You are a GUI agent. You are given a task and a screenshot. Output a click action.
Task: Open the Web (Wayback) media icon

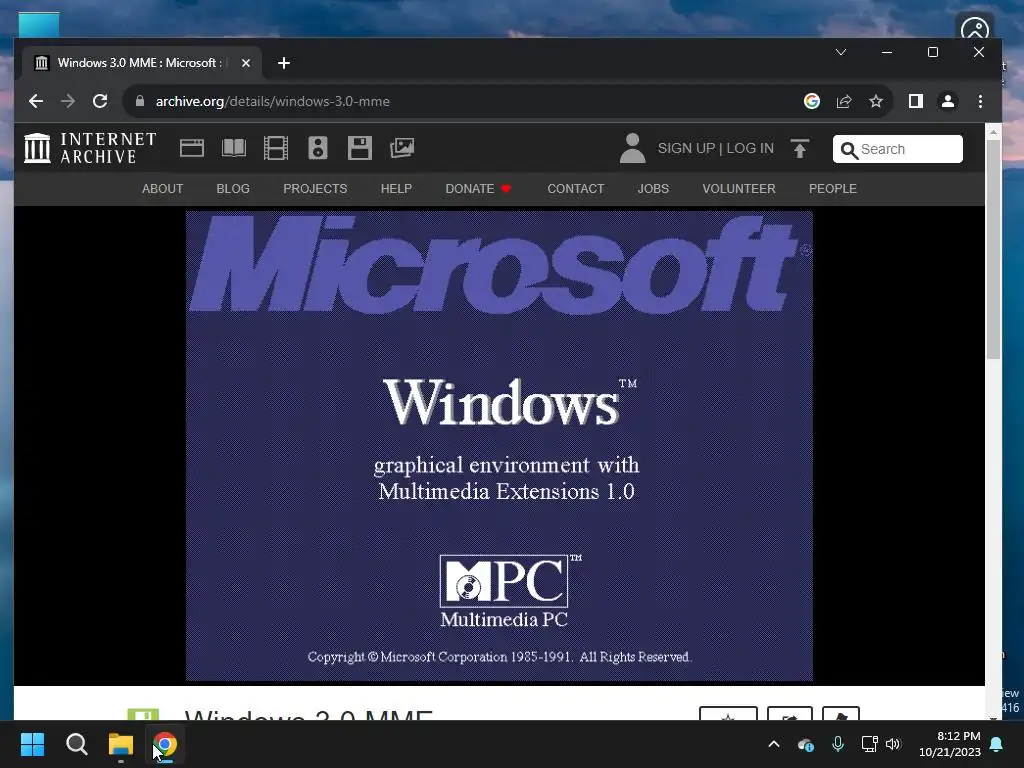[192, 148]
